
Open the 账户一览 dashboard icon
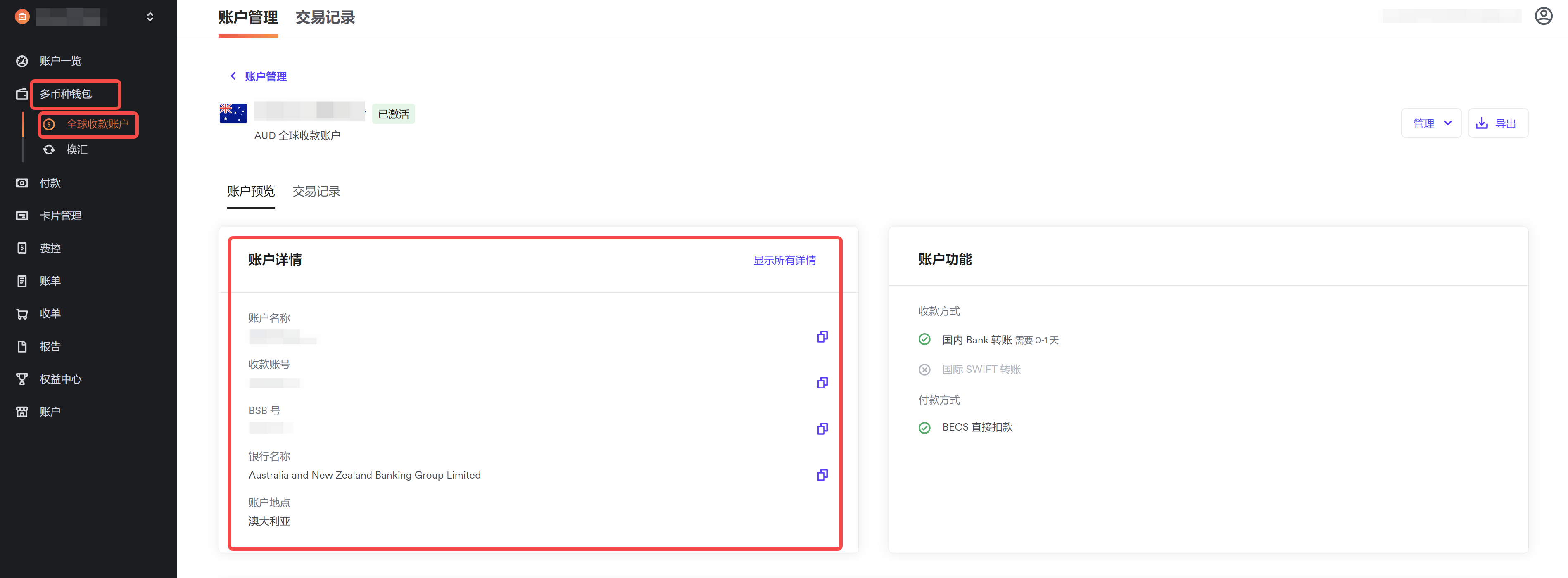click(22, 61)
